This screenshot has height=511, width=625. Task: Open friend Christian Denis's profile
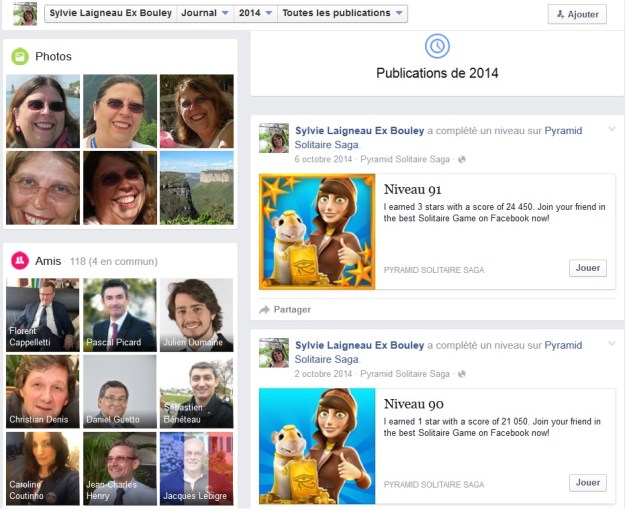tap(43, 391)
